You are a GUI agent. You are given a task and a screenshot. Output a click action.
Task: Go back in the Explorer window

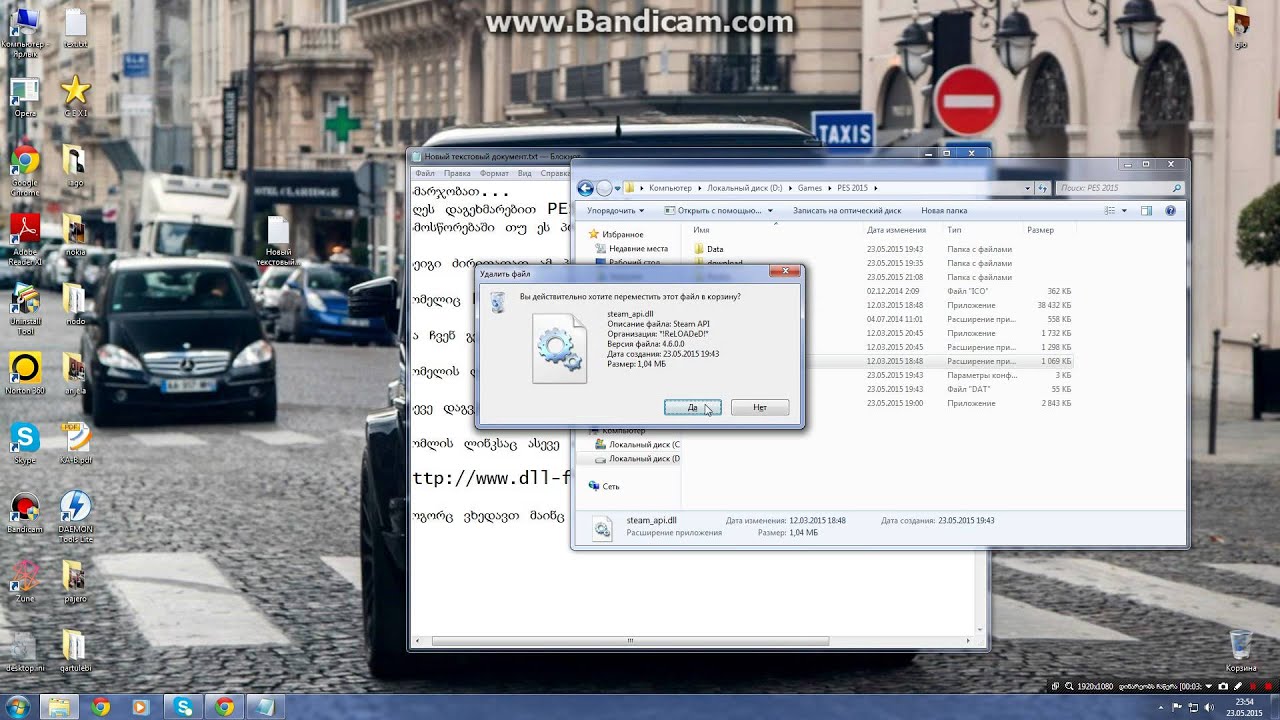[x=586, y=188]
